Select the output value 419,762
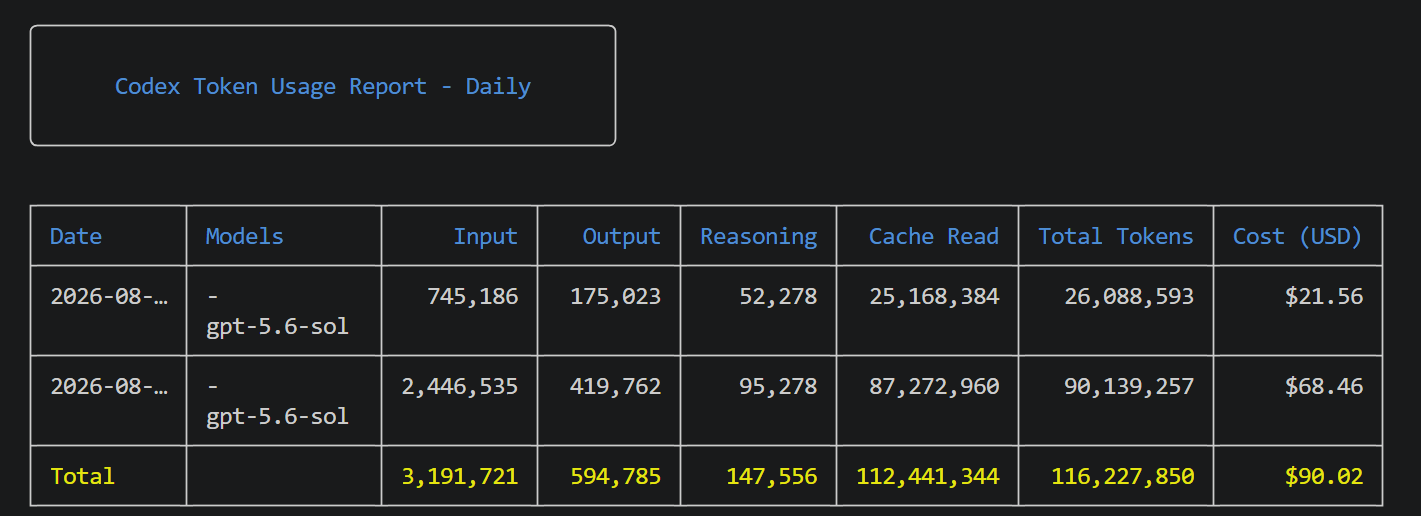This screenshot has height=516, width=1421. tap(615, 386)
